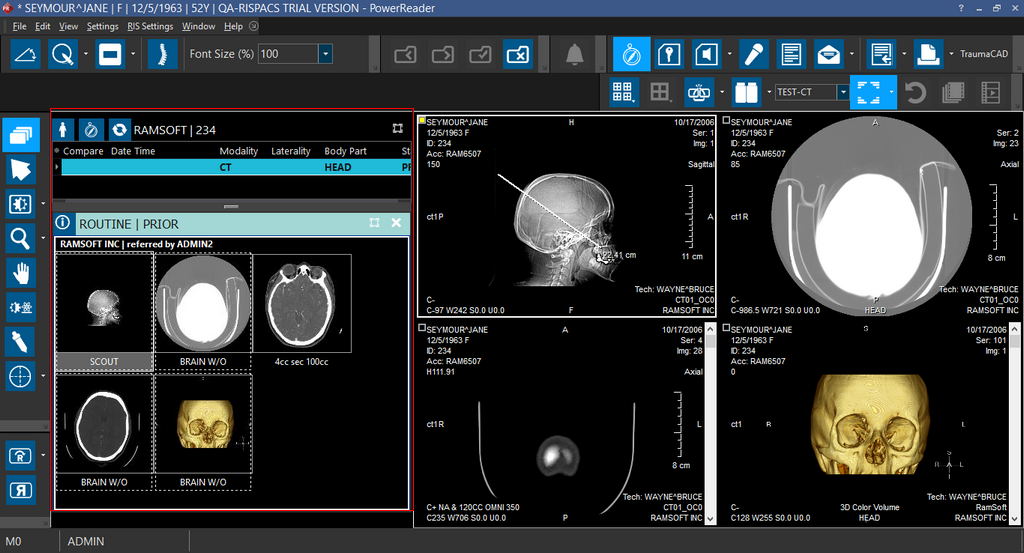Expand the TEST-CT hanging protocol dropdown
This screenshot has width=1024, height=553.
(x=842, y=93)
